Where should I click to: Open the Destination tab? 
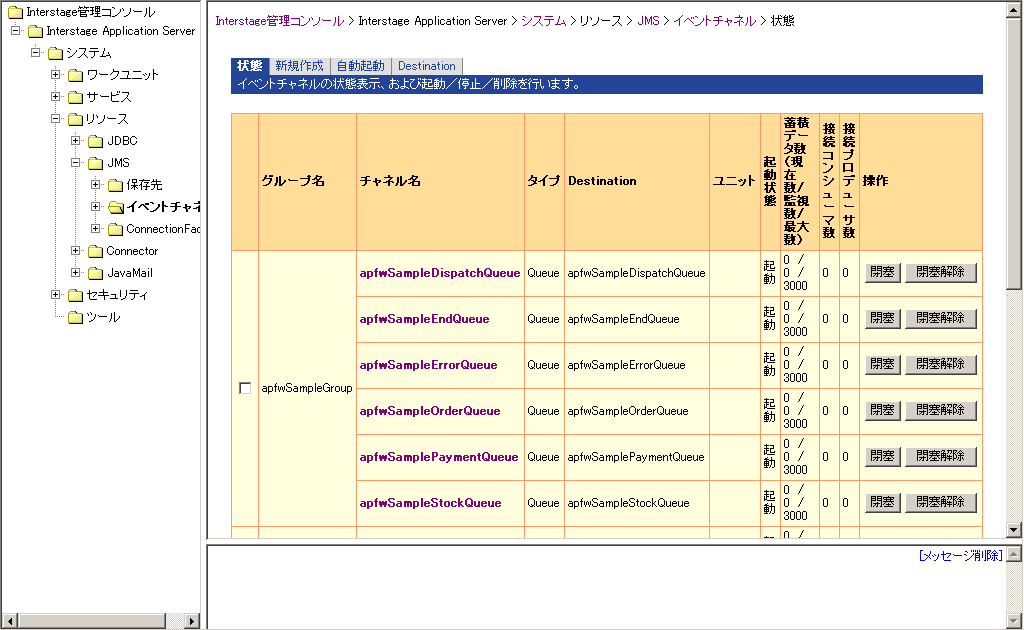[426, 66]
